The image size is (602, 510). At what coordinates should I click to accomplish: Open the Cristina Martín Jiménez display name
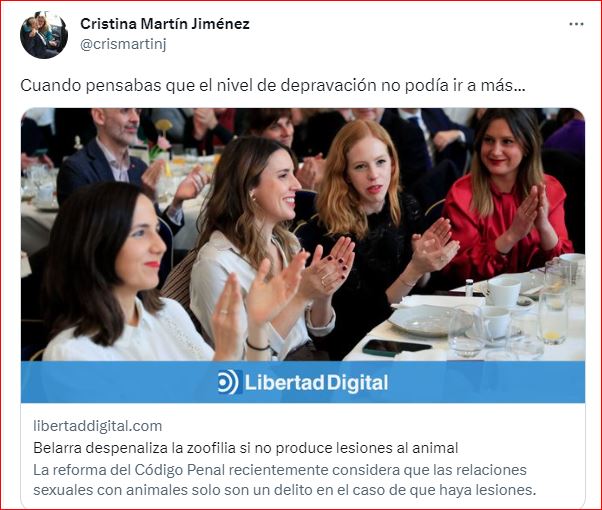[165, 24]
